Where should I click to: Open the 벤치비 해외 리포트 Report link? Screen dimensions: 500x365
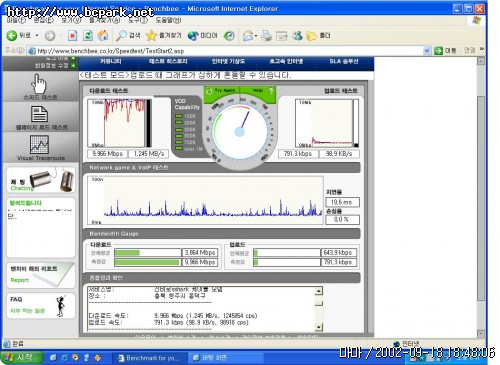coord(41,275)
